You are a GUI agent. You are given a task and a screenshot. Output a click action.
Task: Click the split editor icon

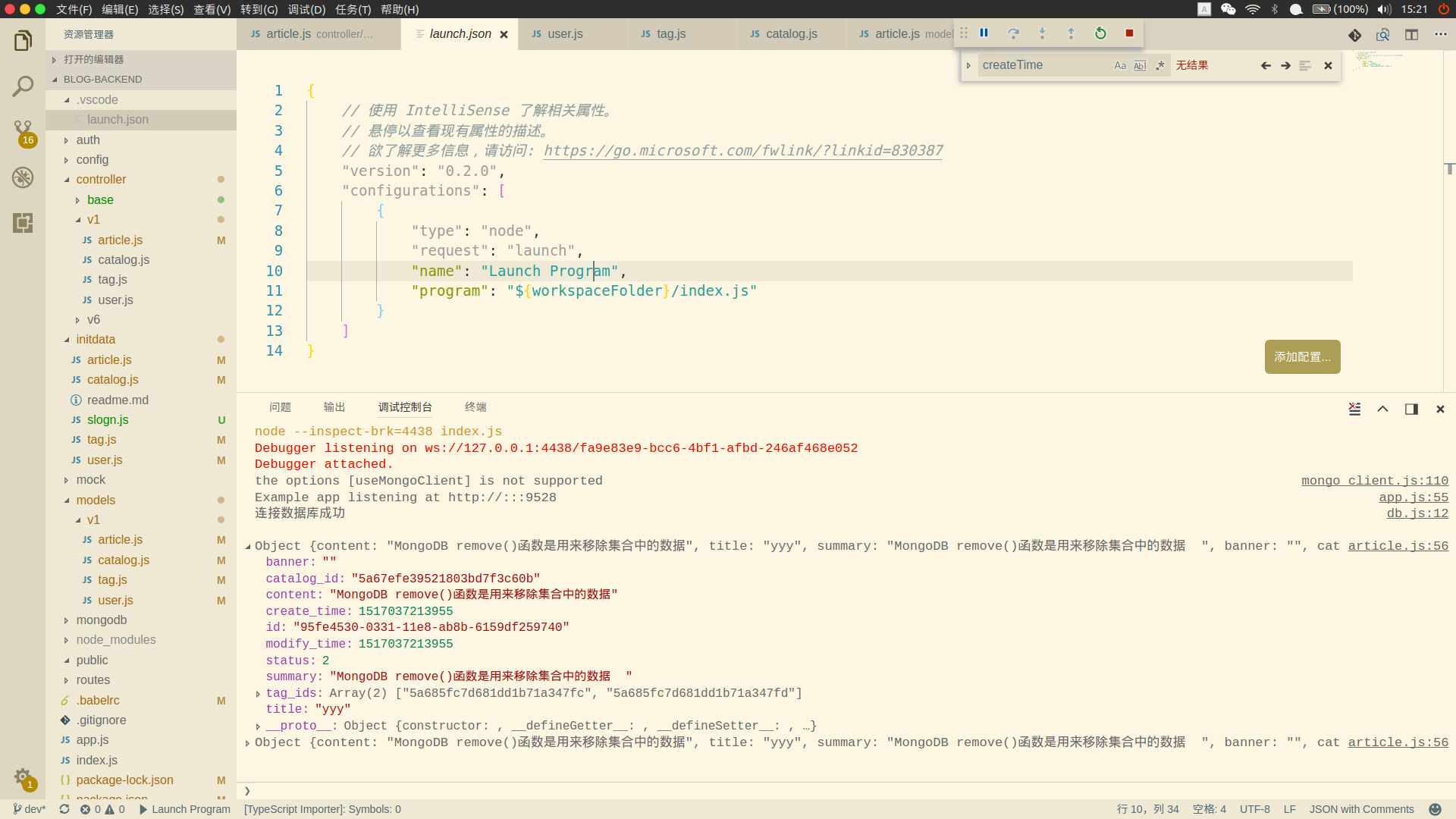pyautogui.click(x=1411, y=35)
